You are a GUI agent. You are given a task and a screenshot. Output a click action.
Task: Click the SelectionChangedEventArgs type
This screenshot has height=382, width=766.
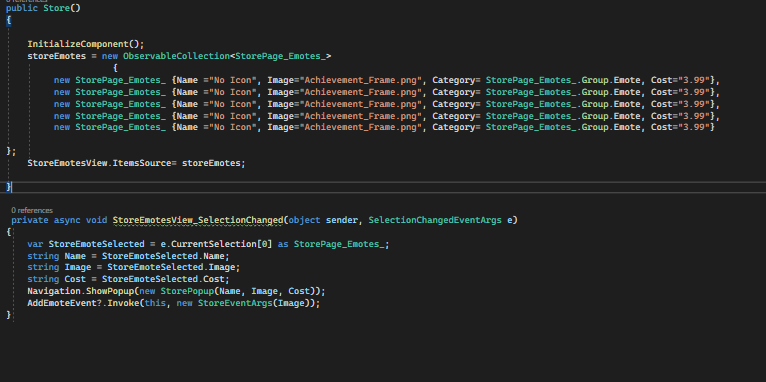[435, 220]
